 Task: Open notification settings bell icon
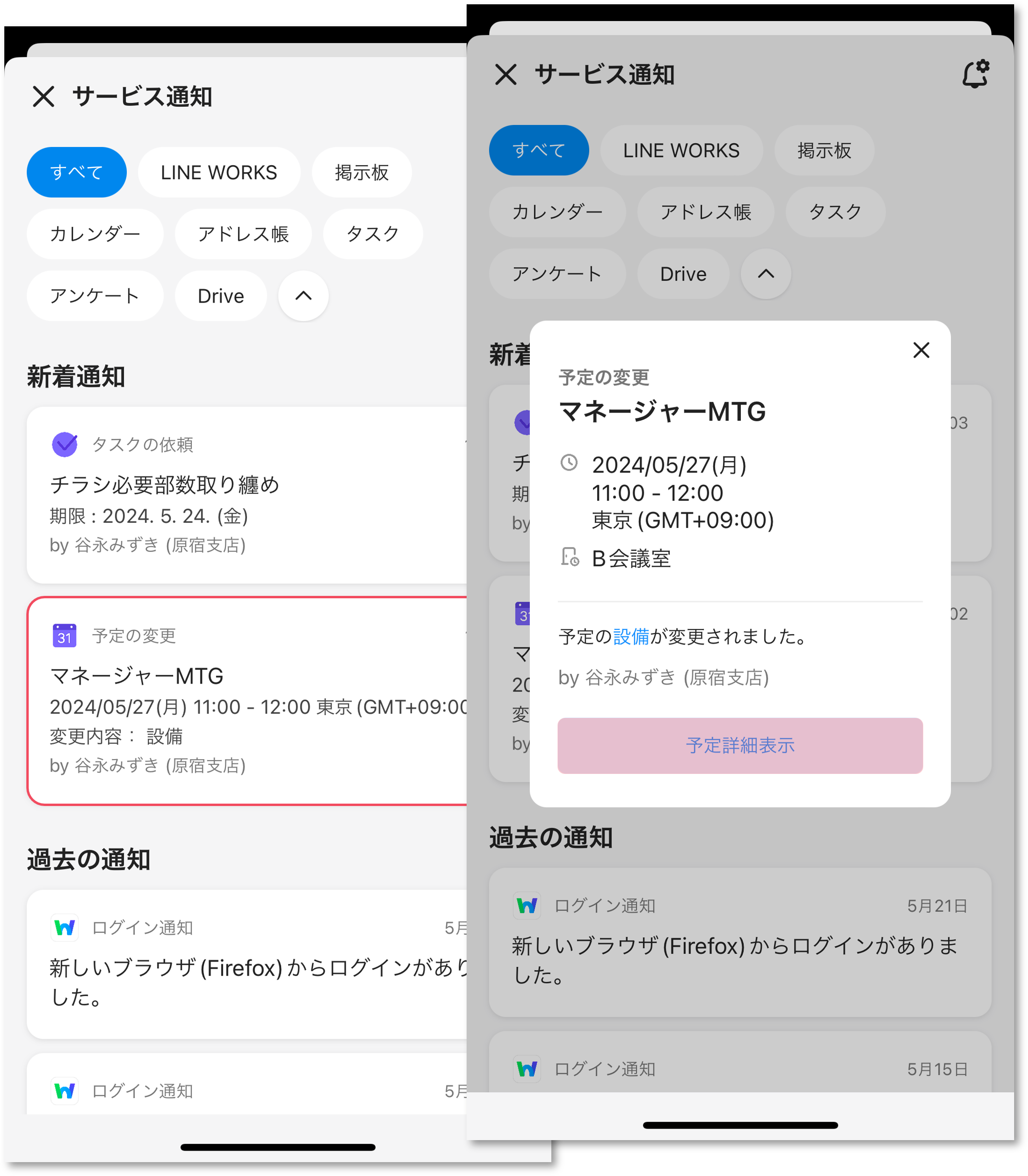(x=975, y=75)
